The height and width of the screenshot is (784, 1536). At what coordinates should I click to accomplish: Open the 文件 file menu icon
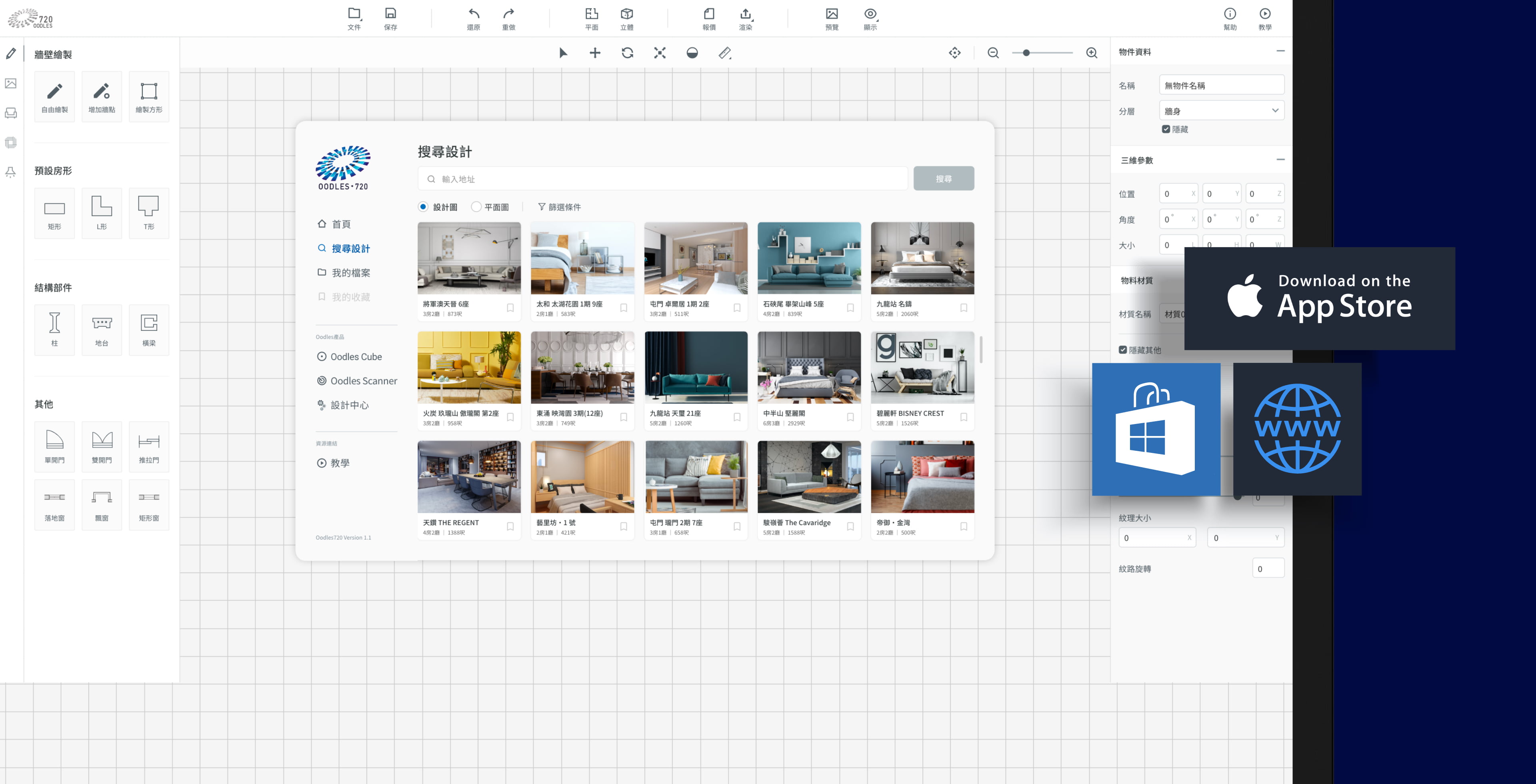354,18
